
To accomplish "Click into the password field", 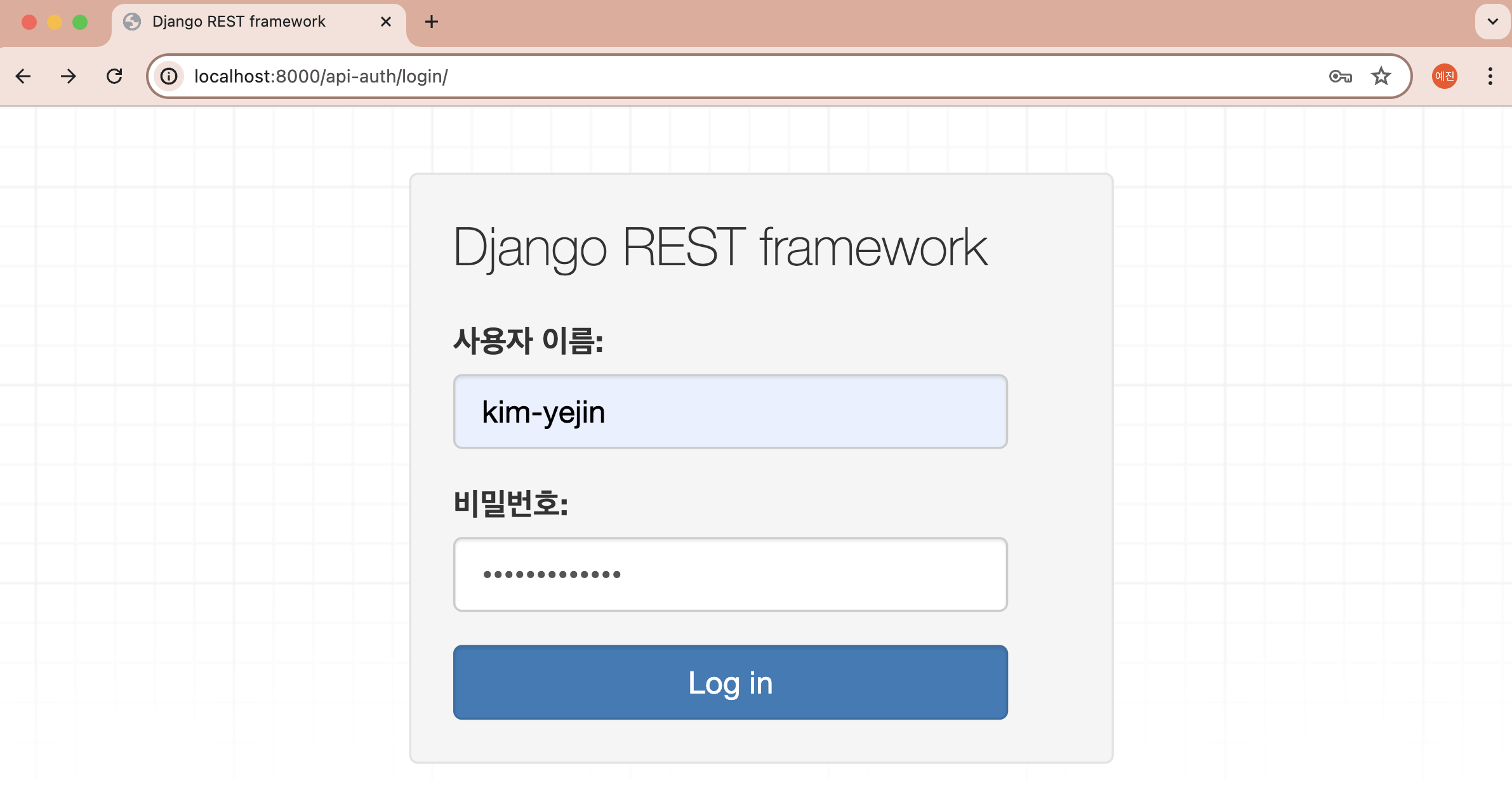I will coord(730,574).
